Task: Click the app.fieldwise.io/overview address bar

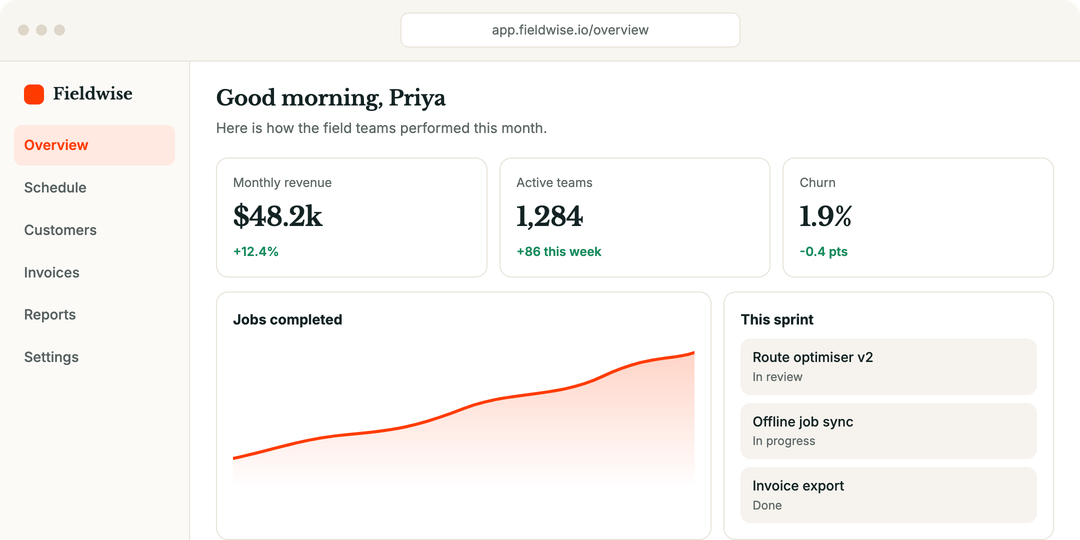Action: (570, 30)
